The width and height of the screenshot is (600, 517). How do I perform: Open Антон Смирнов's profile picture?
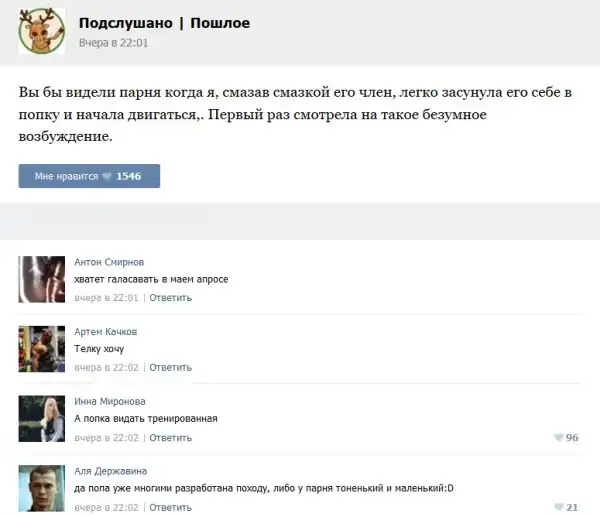click(42, 279)
